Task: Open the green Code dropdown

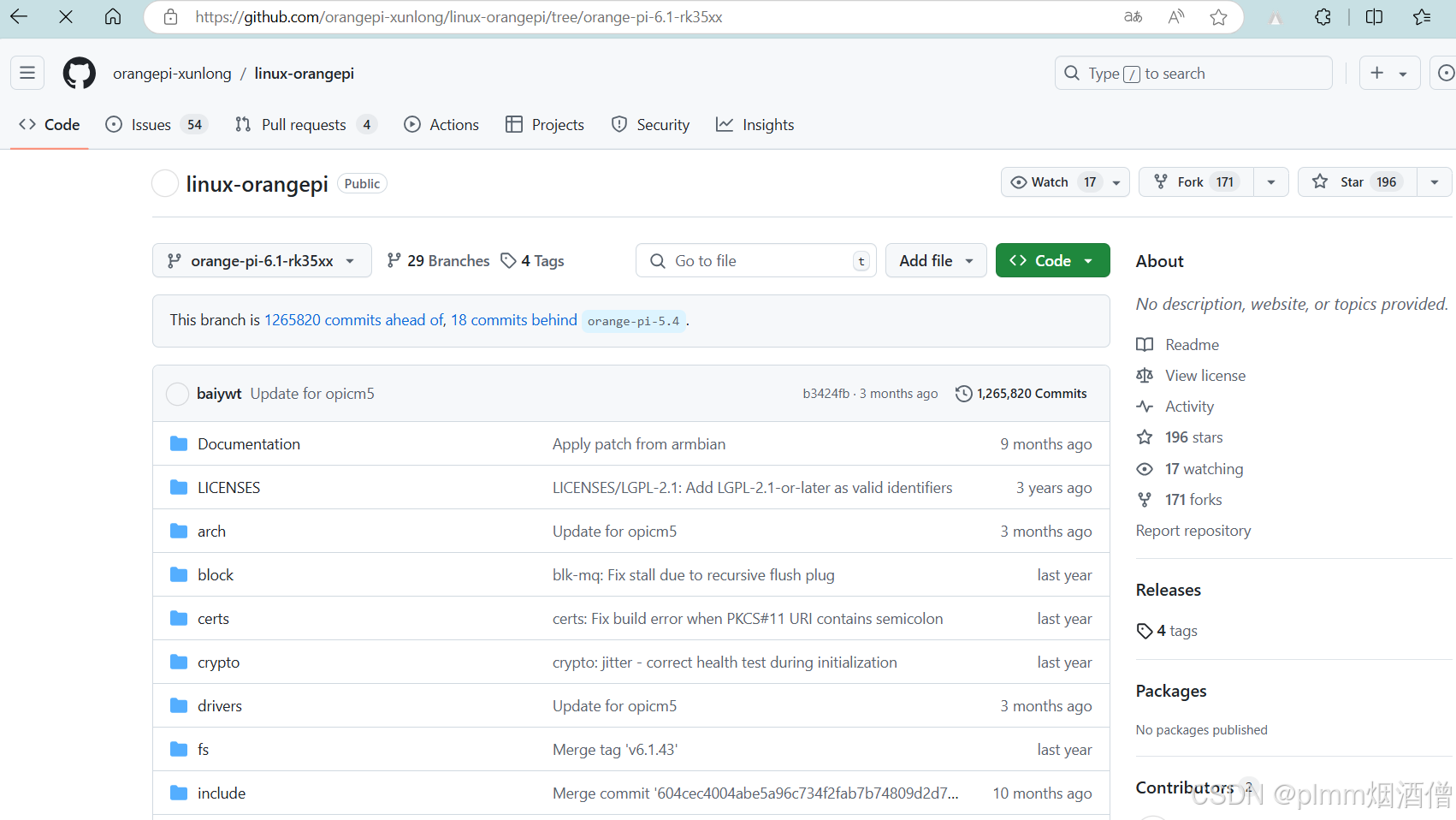Action: click(1052, 260)
